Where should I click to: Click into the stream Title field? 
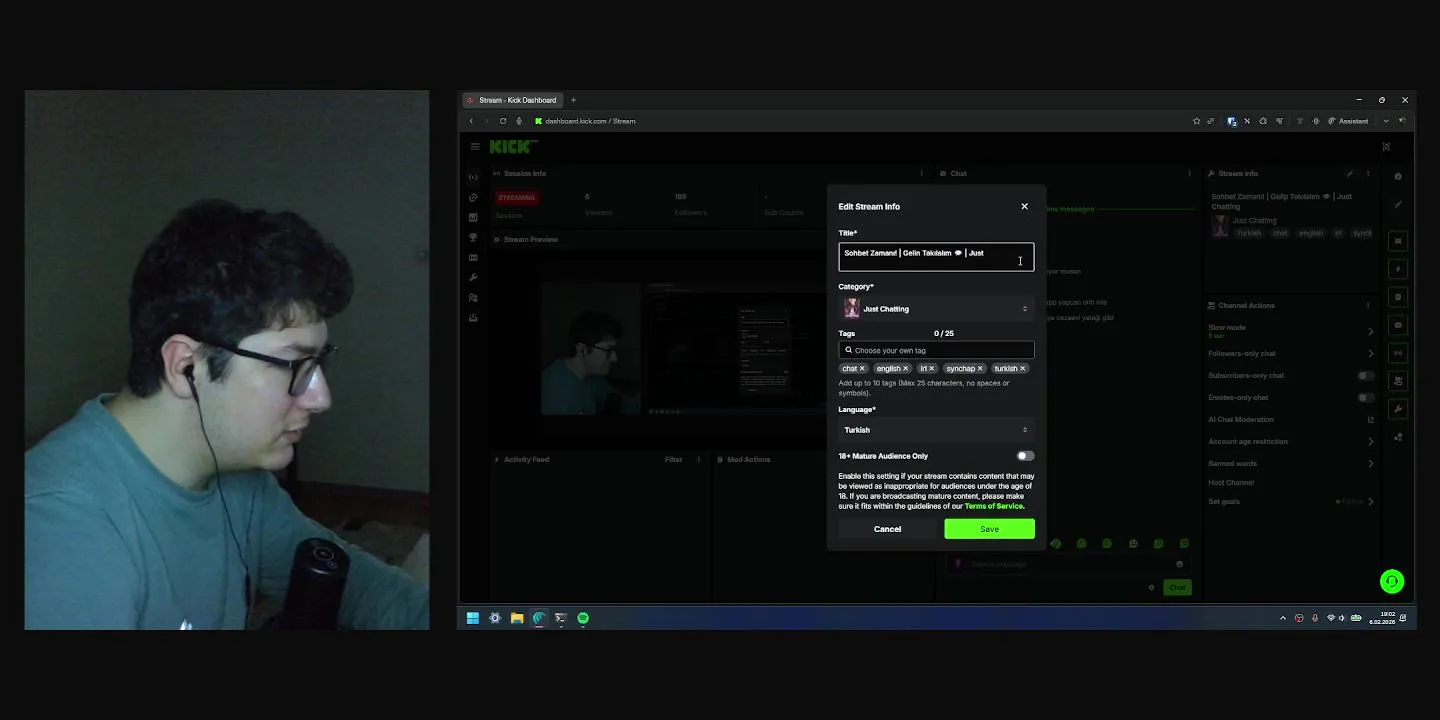point(936,257)
